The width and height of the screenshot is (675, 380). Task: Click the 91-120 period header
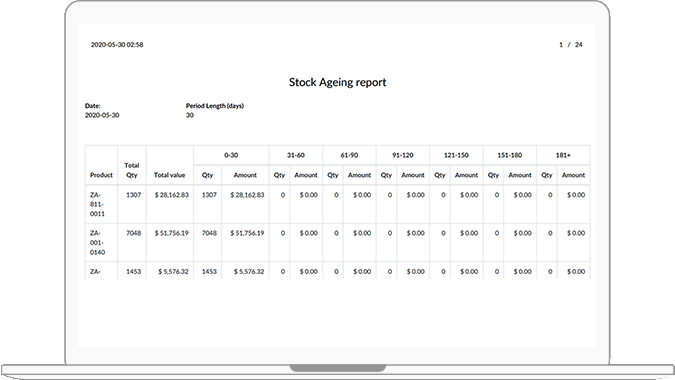coord(403,155)
